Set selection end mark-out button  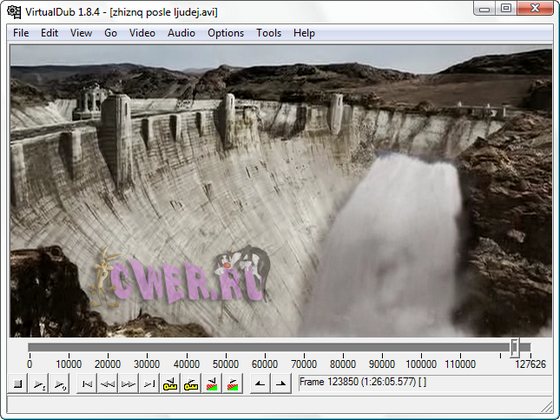pyautogui.click(x=281, y=384)
